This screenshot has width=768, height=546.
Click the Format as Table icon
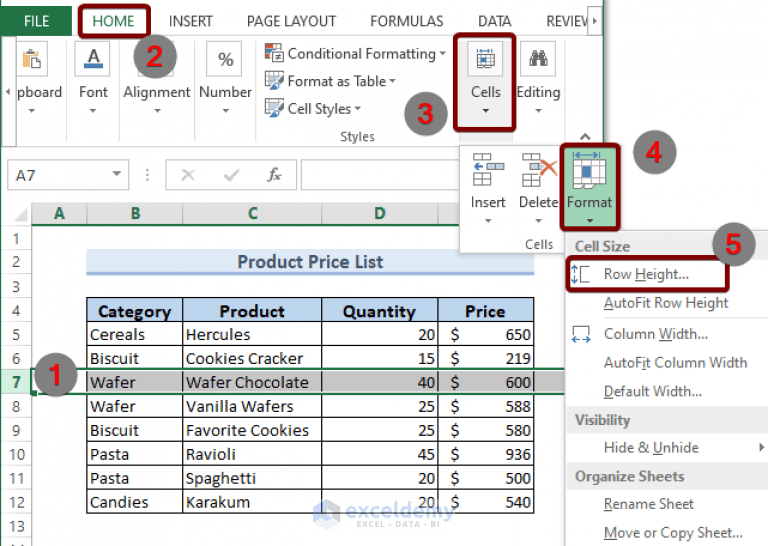coord(274,80)
